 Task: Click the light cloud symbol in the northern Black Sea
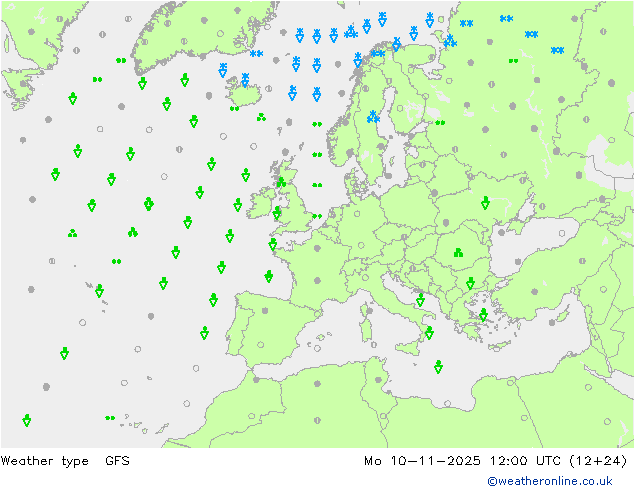[x=562, y=233]
